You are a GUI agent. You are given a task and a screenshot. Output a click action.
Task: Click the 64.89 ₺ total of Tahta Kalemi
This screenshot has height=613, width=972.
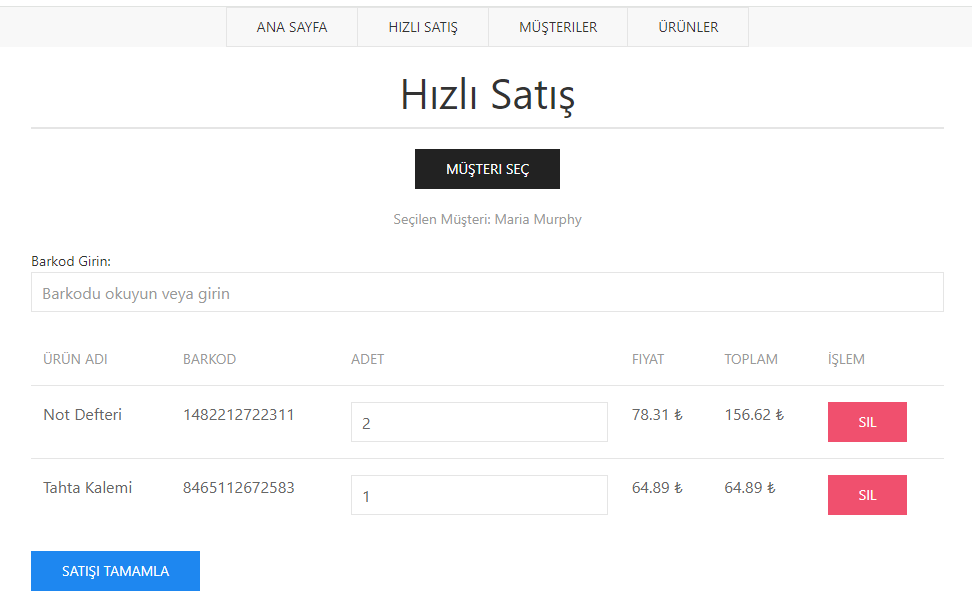(750, 488)
